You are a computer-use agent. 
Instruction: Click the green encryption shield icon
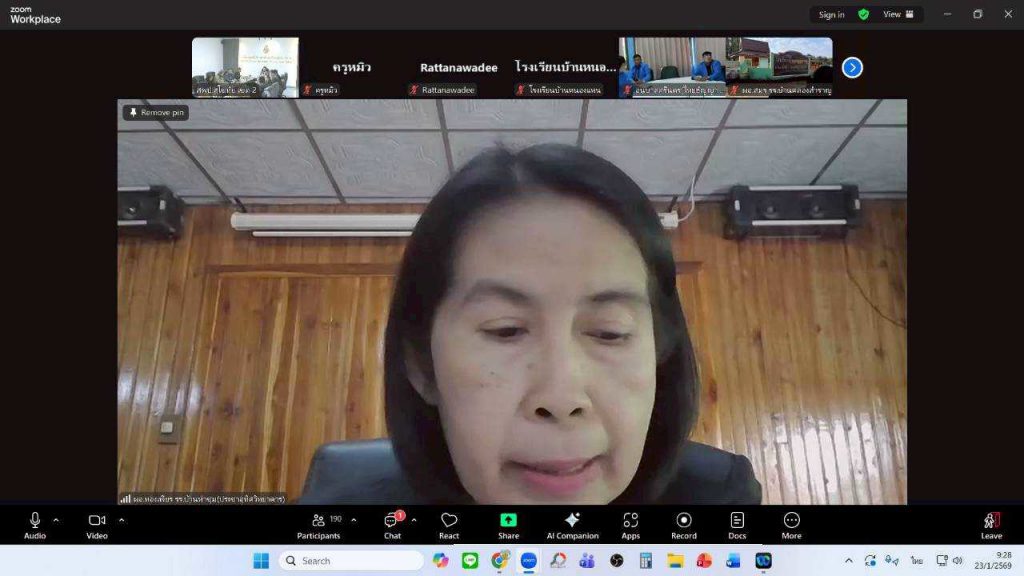[863, 14]
